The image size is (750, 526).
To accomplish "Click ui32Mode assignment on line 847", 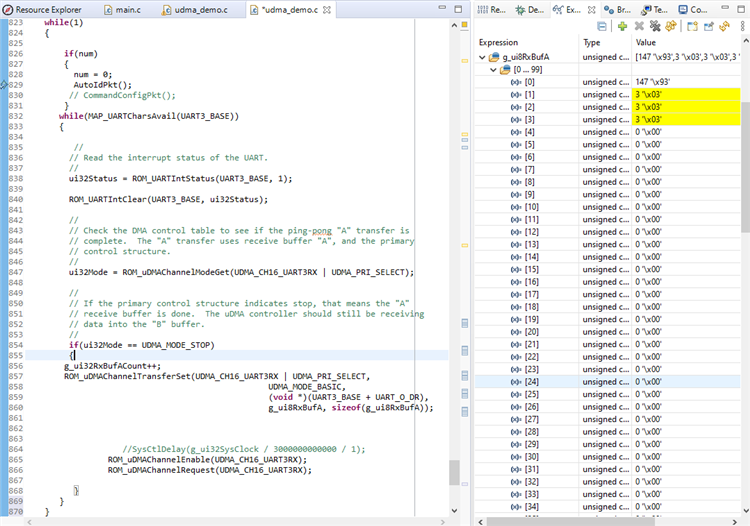I will [241, 272].
